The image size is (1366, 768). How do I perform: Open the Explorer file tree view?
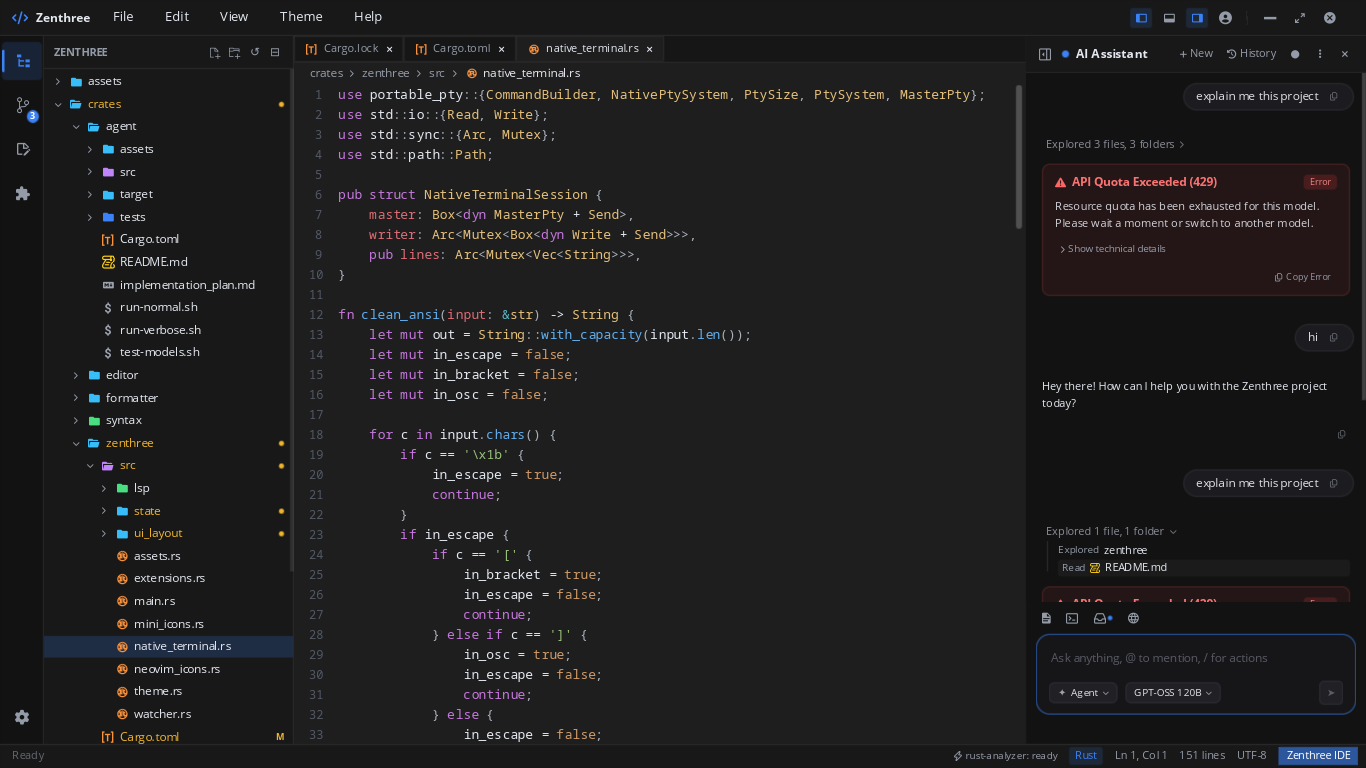[x=22, y=61]
